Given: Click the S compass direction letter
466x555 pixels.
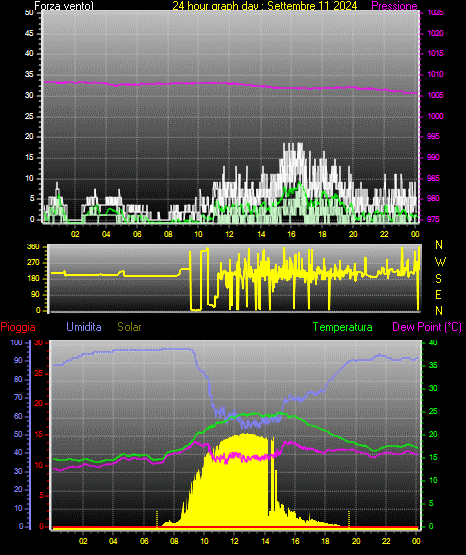Looking at the screenshot, I should coord(438,279).
